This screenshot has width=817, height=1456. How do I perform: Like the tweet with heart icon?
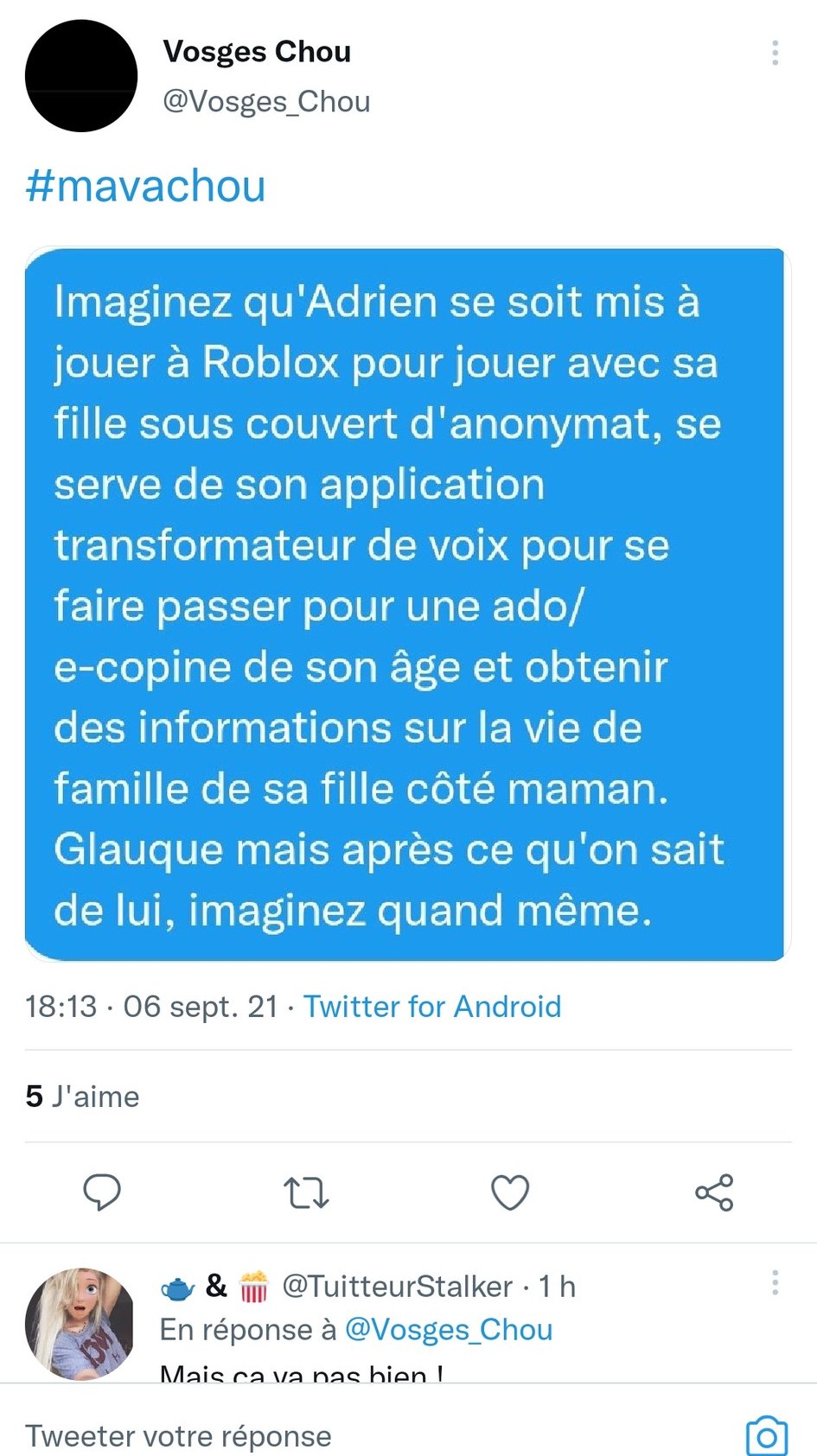pos(510,1193)
